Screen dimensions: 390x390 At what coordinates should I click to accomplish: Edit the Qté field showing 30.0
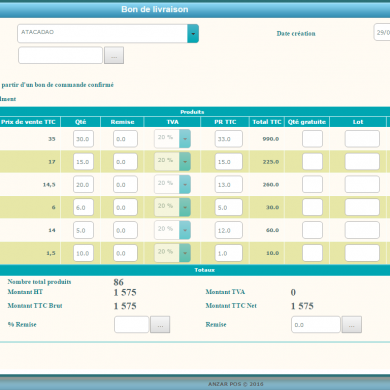coord(83,139)
